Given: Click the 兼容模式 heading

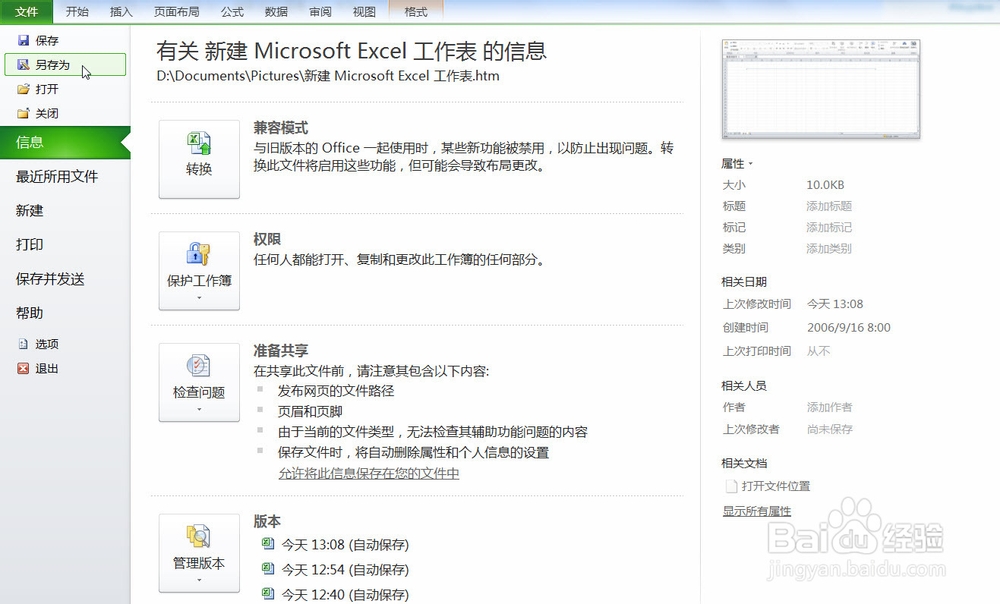Looking at the screenshot, I should coord(281,128).
